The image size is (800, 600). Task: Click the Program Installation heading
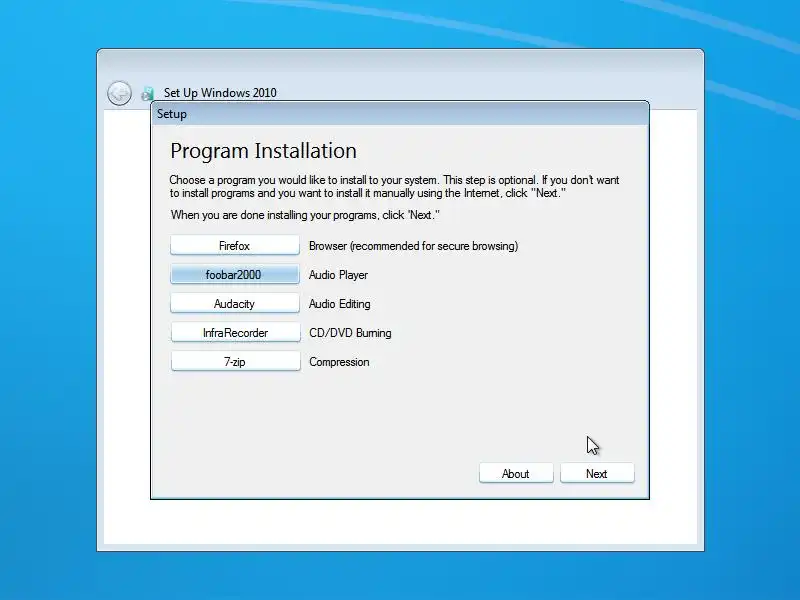263,151
